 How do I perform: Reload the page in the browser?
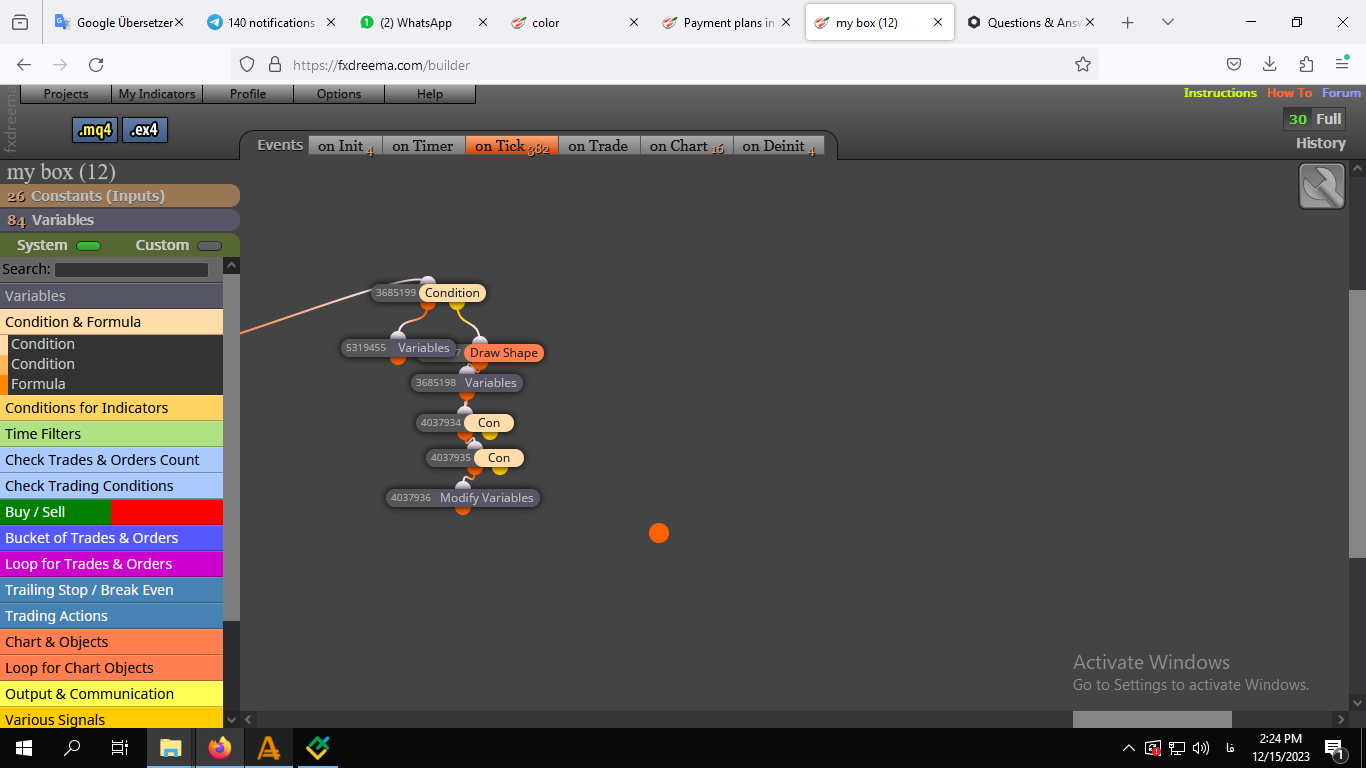[96, 65]
